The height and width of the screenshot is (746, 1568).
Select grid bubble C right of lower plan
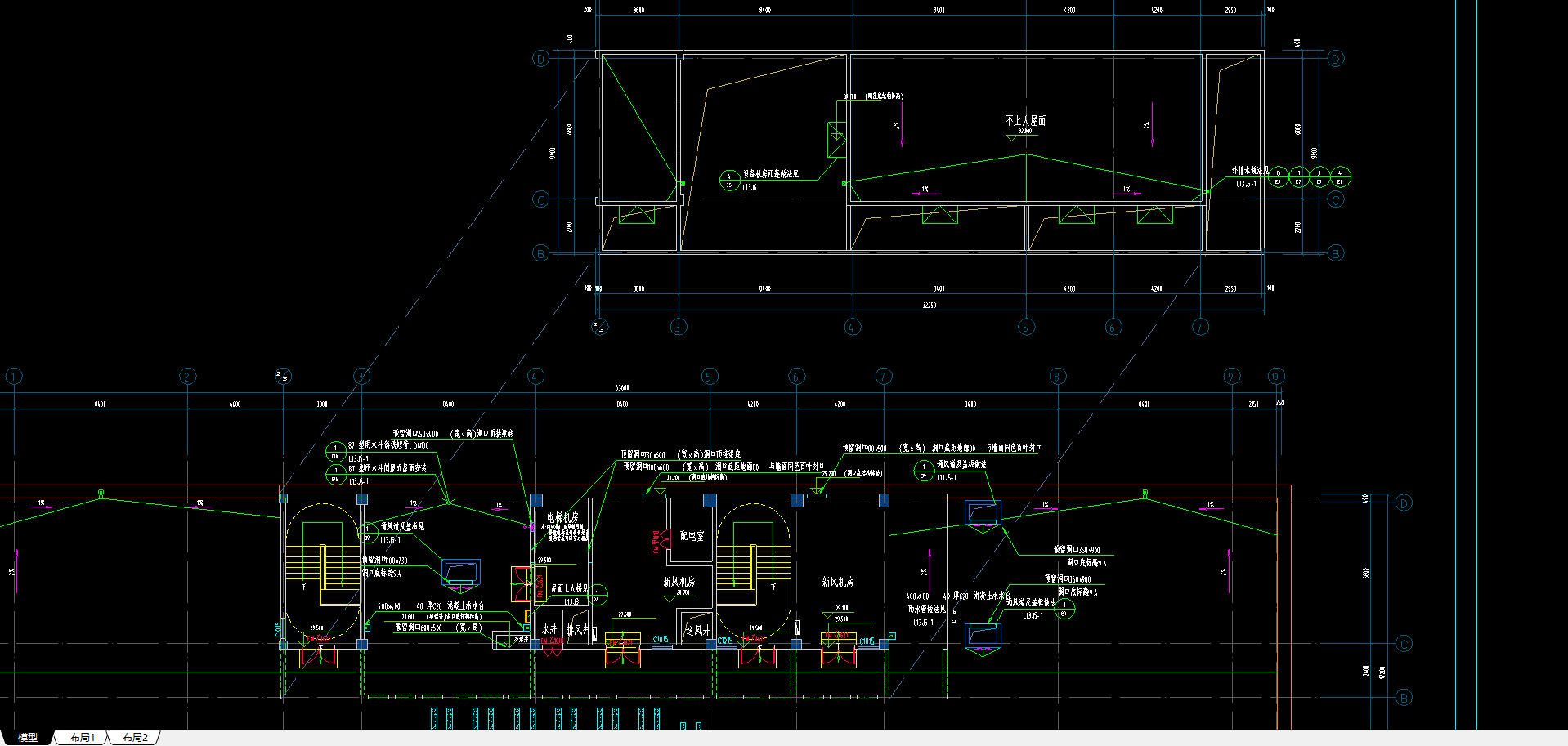point(1404,644)
